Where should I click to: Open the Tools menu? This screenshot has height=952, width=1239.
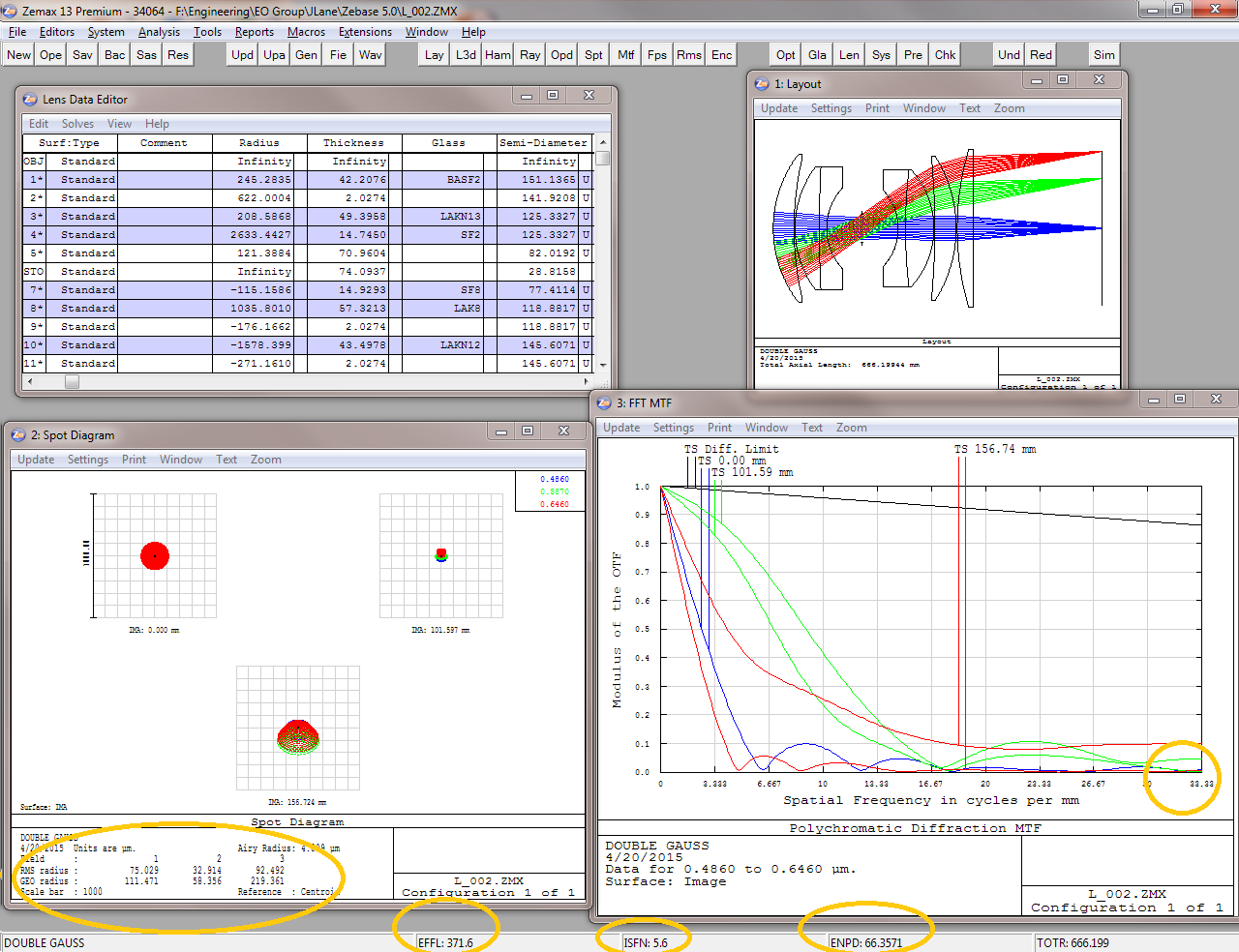(x=207, y=32)
